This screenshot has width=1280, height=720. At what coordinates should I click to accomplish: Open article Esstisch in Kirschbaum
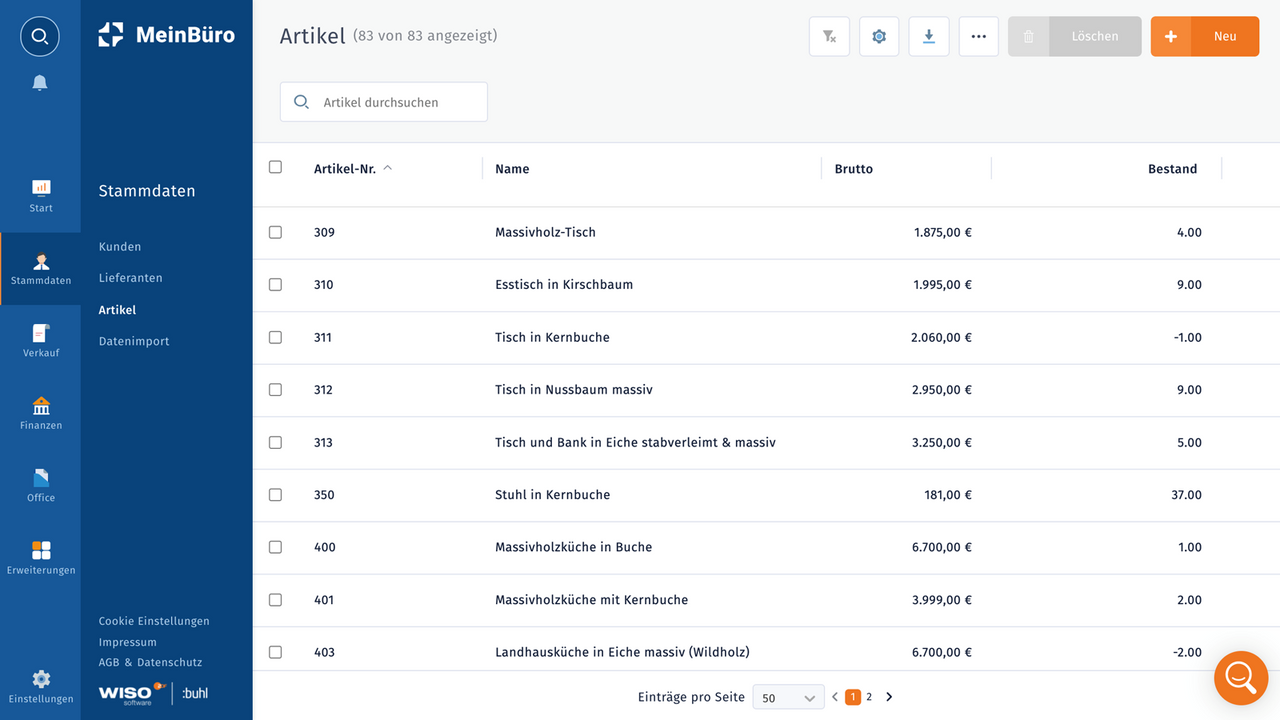(564, 284)
